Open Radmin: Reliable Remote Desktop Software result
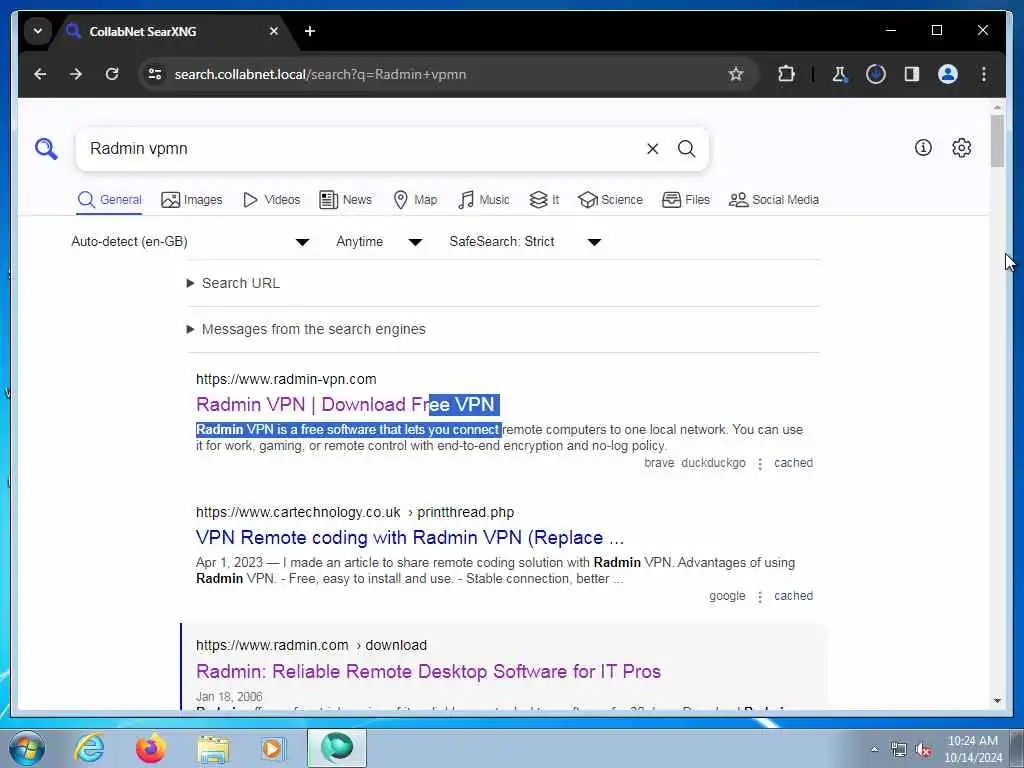 tap(428, 671)
